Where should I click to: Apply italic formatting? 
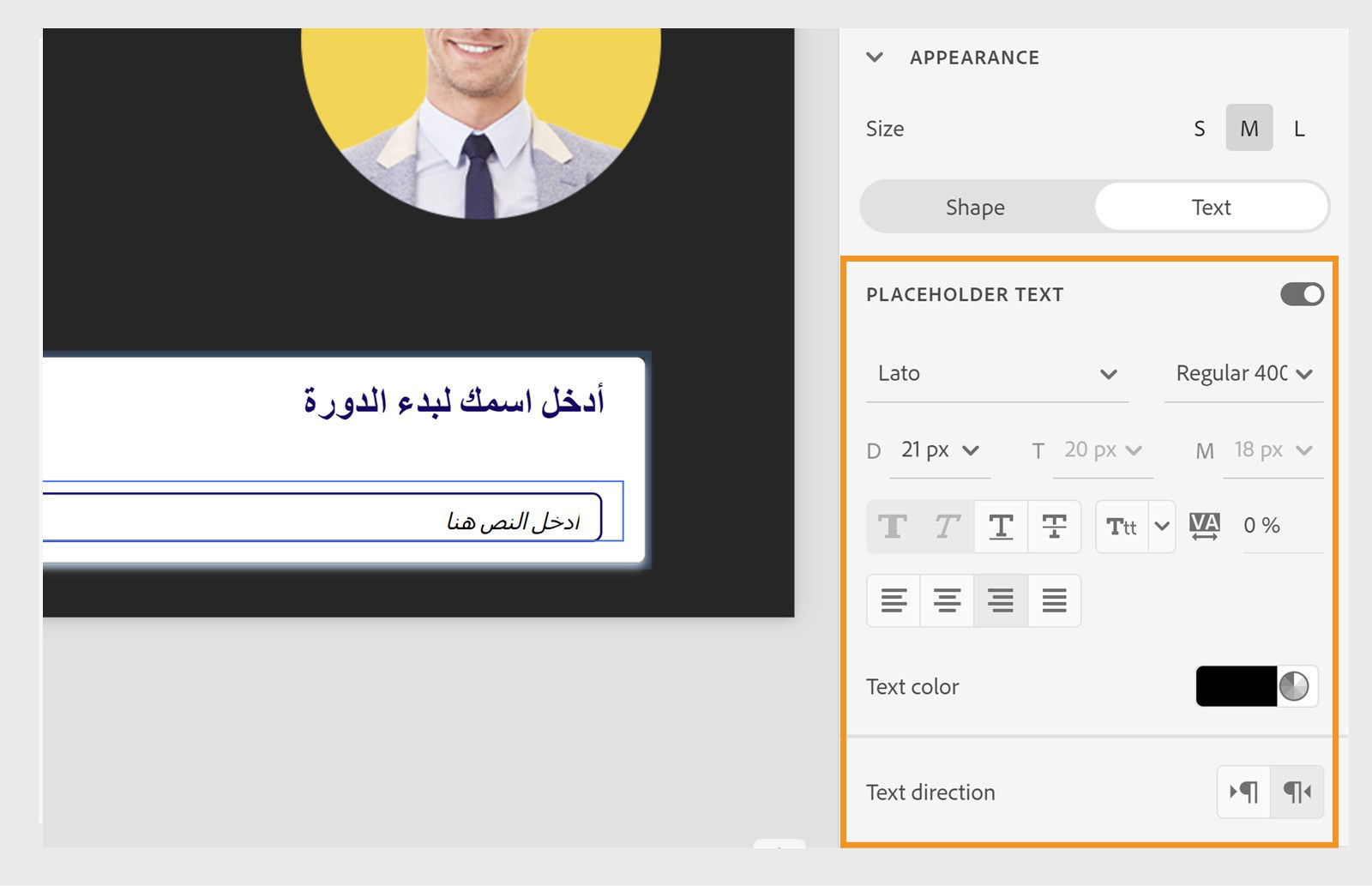pyautogui.click(x=947, y=527)
